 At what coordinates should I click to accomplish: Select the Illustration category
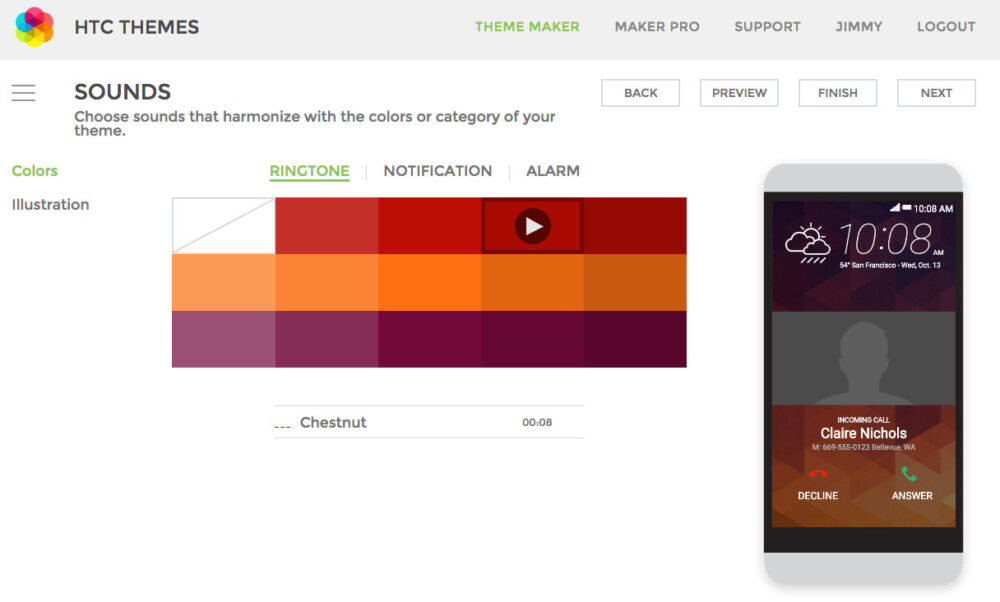pyautogui.click(x=50, y=204)
